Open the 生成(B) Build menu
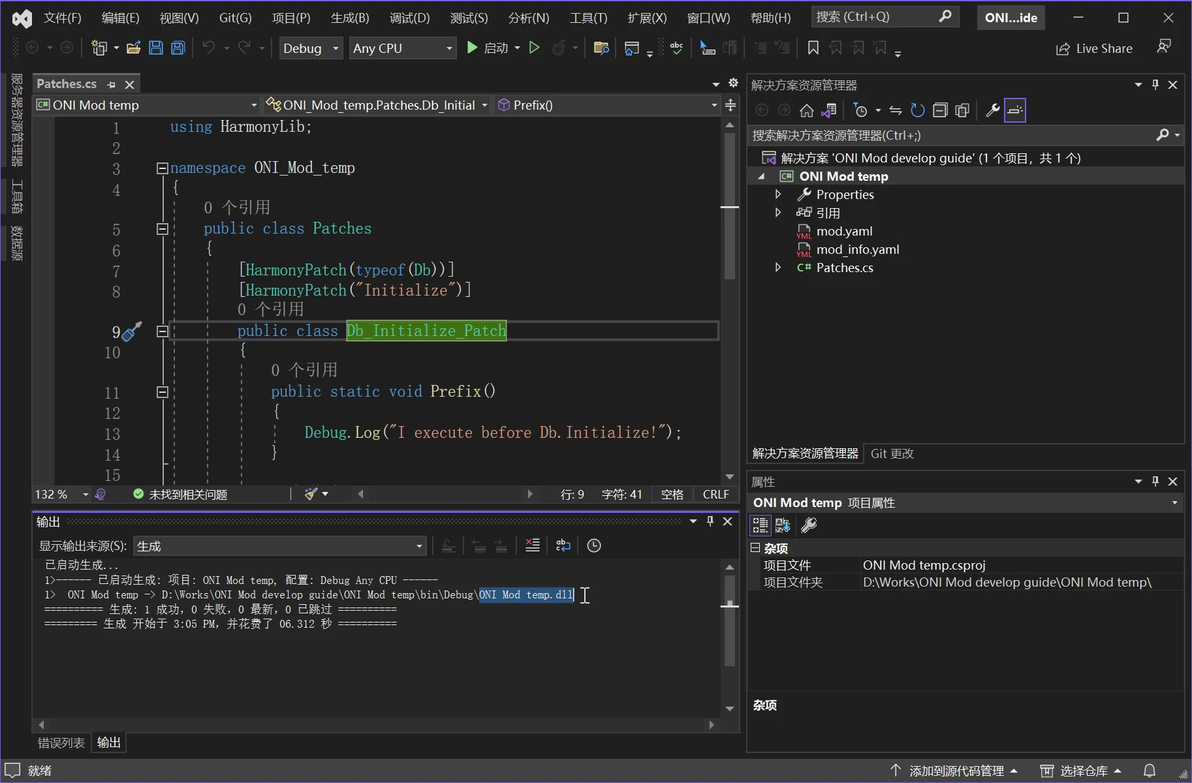 pos(349,18)
